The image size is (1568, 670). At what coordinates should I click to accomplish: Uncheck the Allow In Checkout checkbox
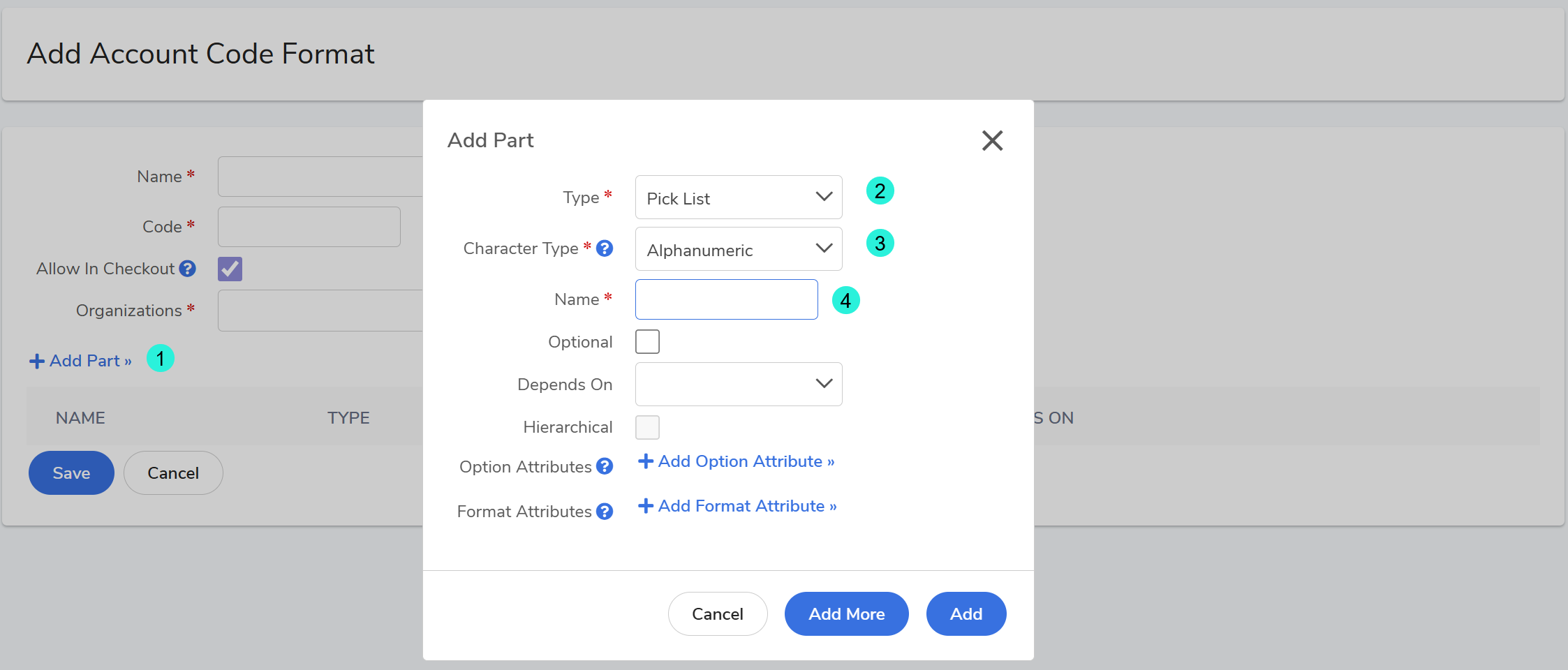pos(230,269)
